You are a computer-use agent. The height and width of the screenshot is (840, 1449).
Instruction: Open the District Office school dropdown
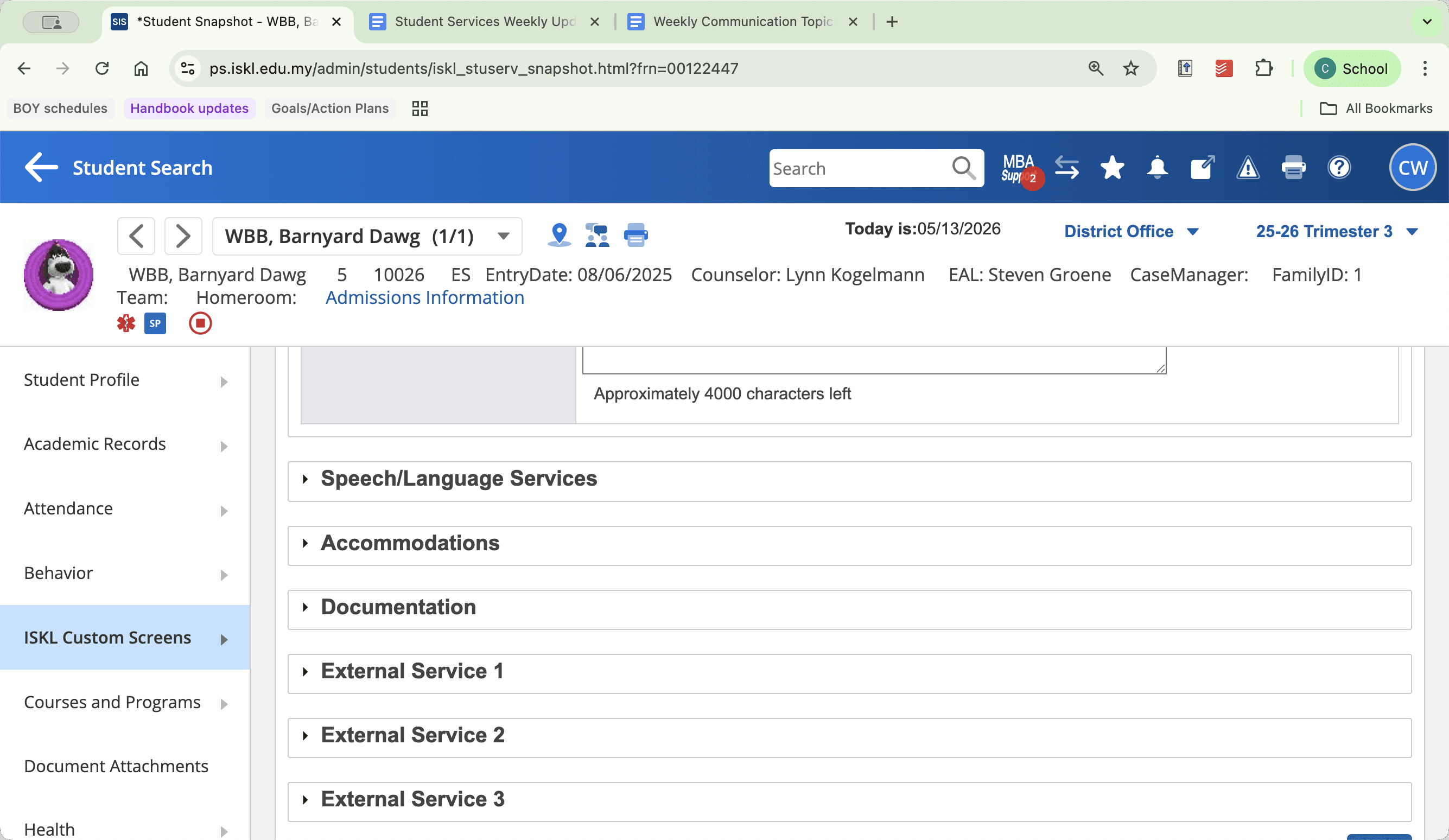[x=1131, y=231]
